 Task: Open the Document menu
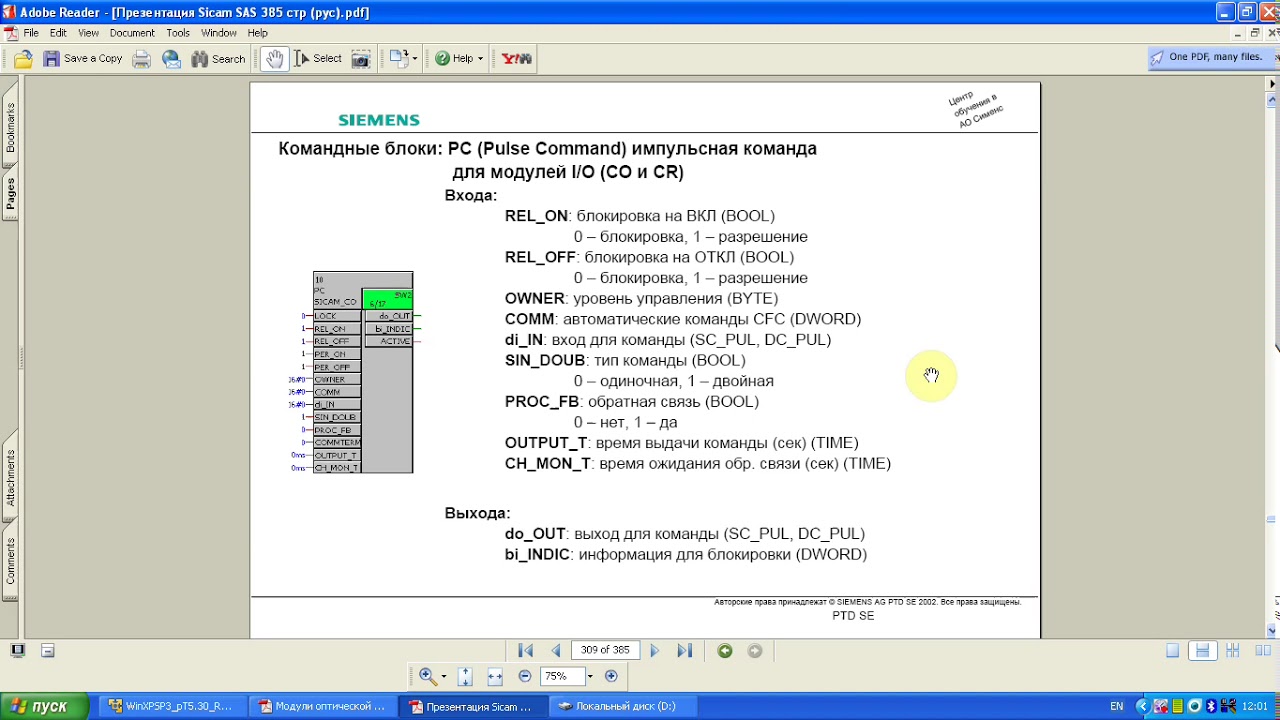(132, 33)
